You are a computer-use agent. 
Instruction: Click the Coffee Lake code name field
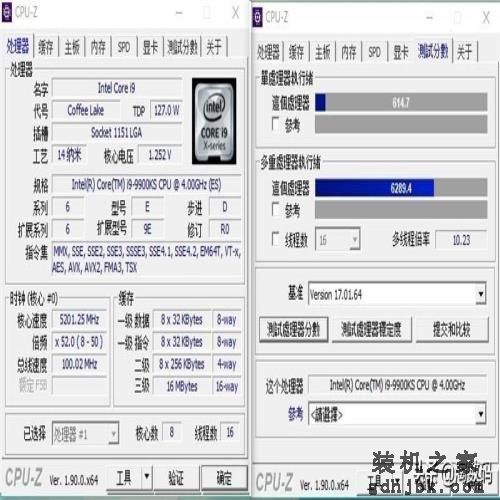click(x=86, y=110)
